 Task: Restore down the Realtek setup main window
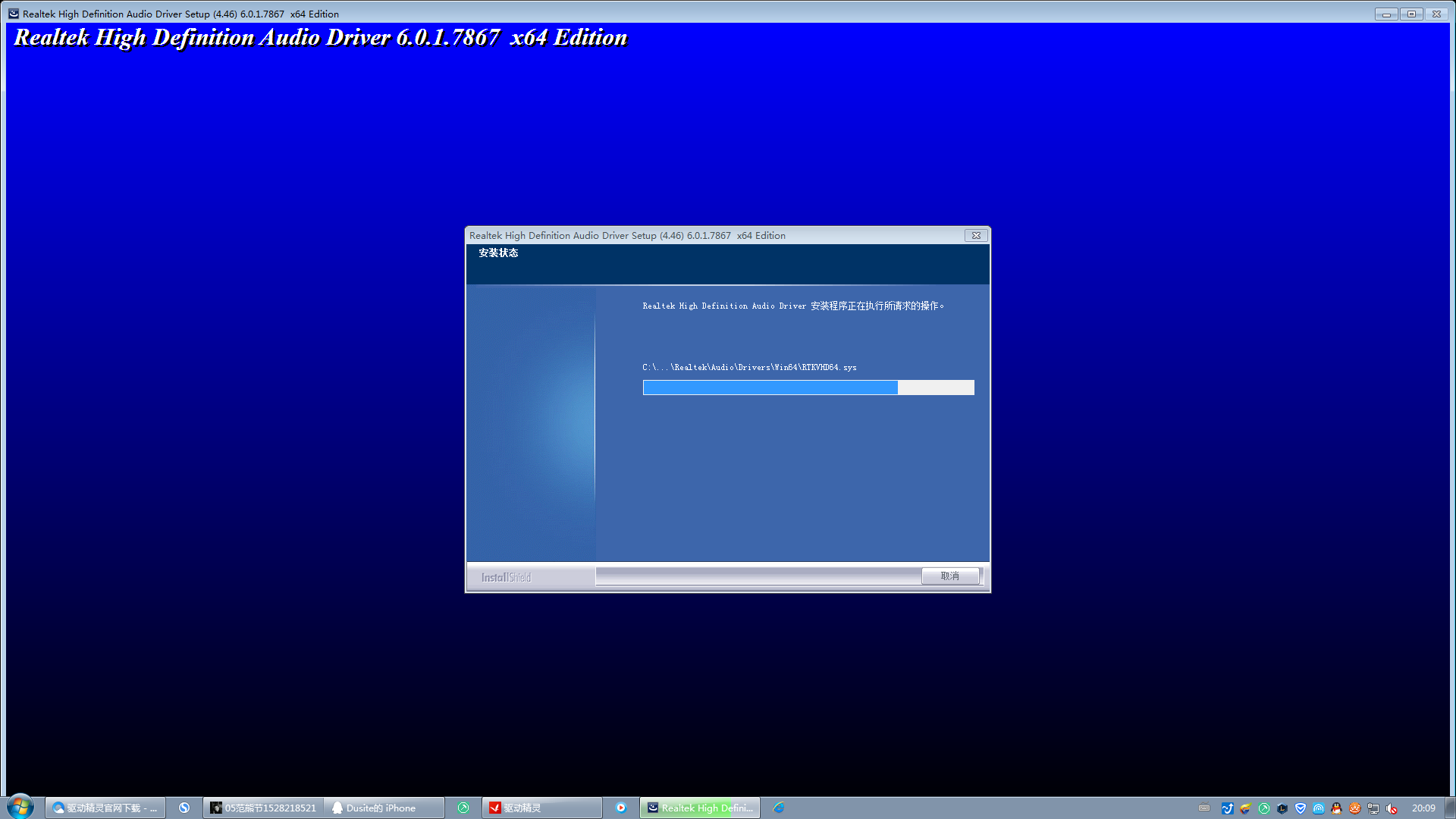pos(1411,14)
